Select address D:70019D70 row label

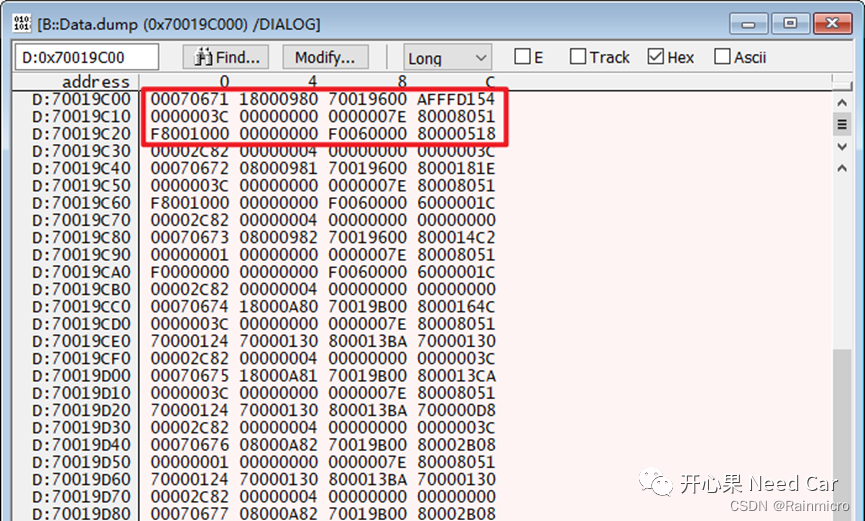81,497
